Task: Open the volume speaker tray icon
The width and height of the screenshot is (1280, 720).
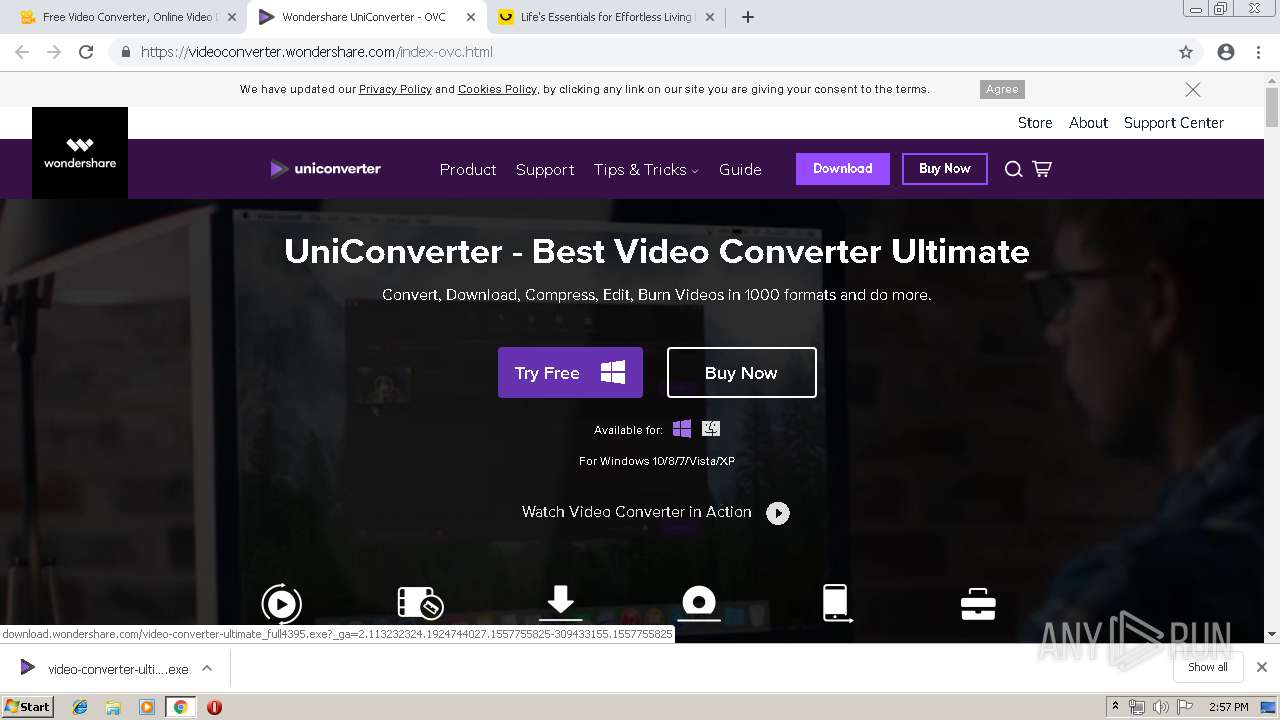Action: [x=1161, y=707]
